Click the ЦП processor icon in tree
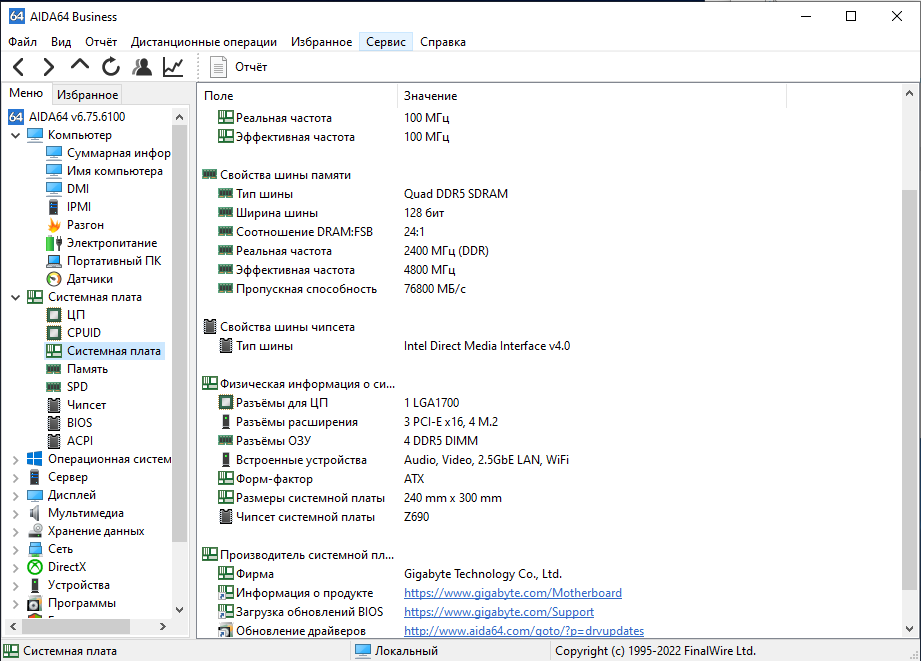The image size is (921, 661). point(53,315)
